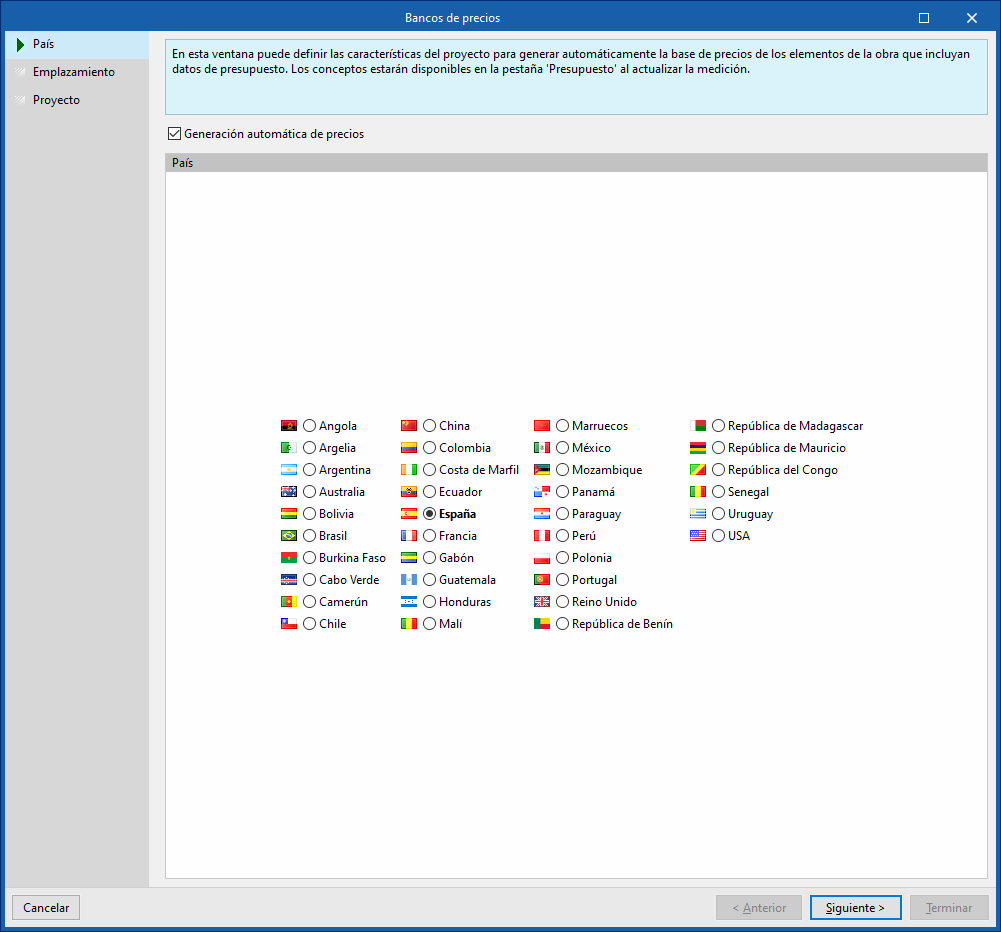Click the Cancelar button

tap(46, 908)
